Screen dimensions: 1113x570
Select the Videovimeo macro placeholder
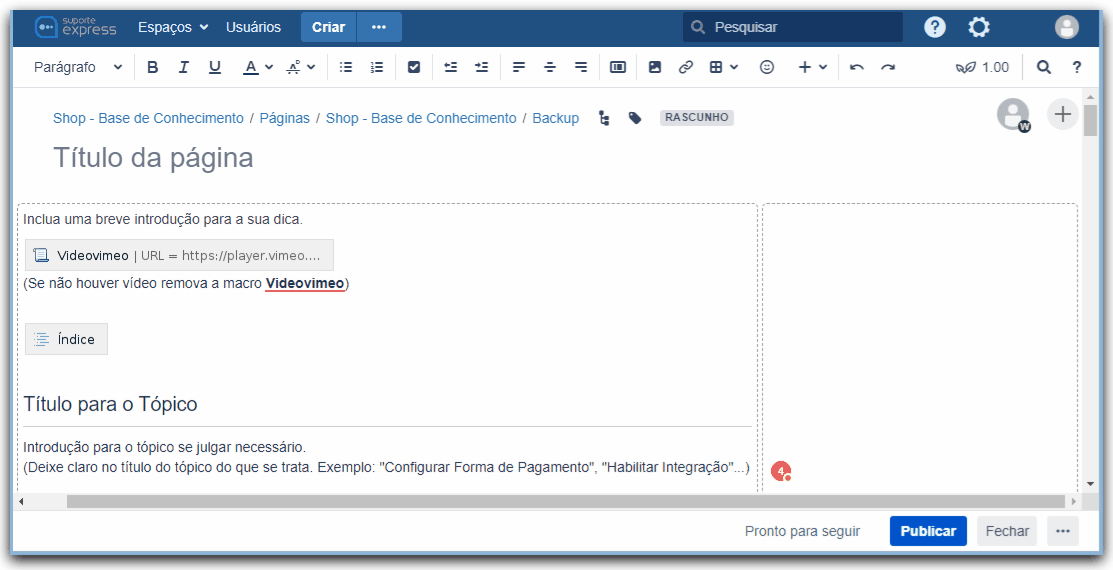pos(179,256)
